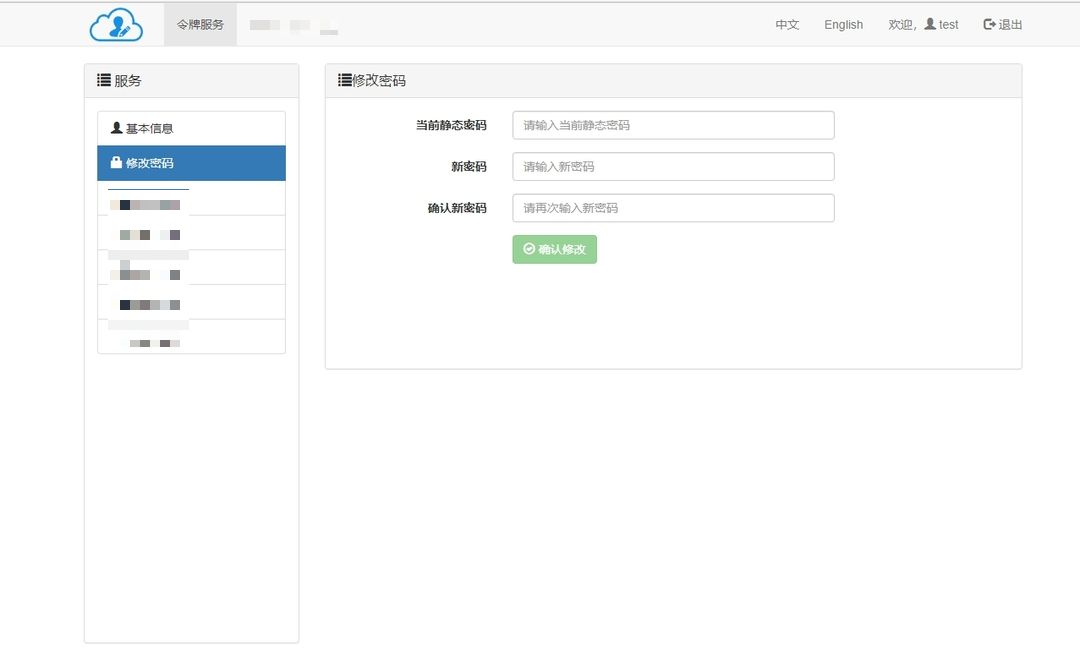Click the 中文 language option
1080x656 pixels.
(x=787, y=24)
